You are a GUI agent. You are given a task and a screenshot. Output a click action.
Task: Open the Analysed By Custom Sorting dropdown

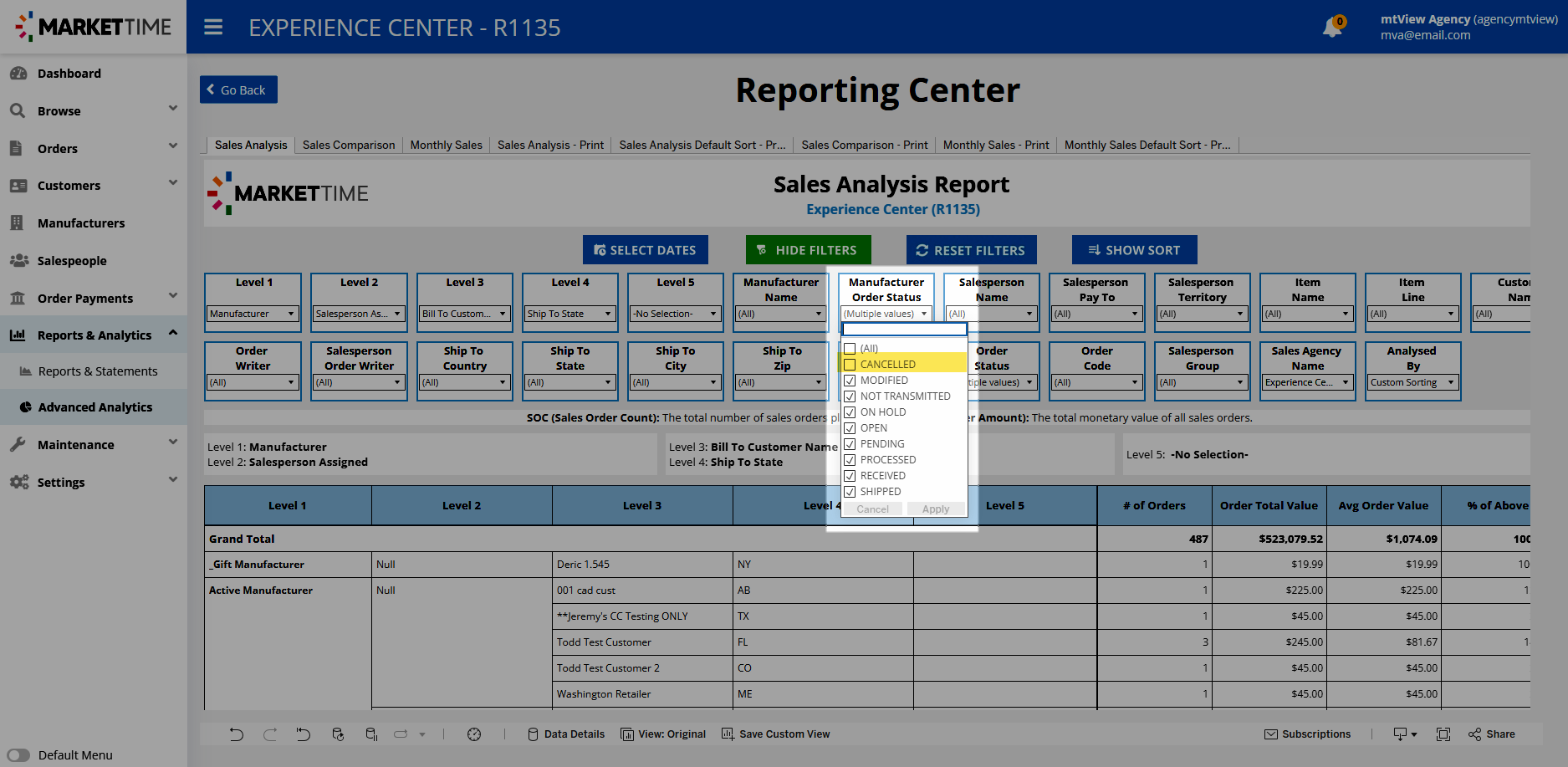(x=1412, y=382)
